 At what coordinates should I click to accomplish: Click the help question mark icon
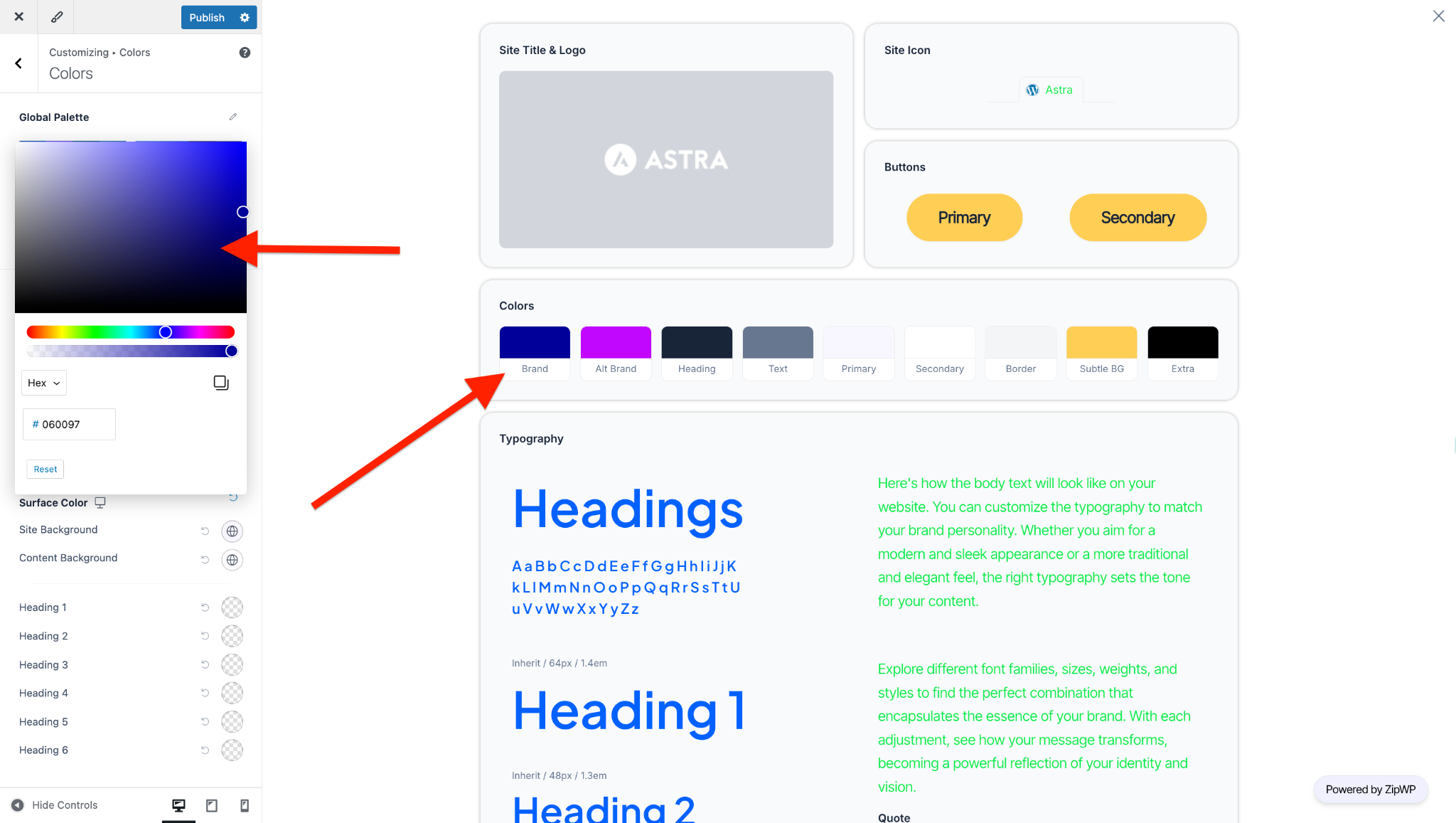coord(245,53)
